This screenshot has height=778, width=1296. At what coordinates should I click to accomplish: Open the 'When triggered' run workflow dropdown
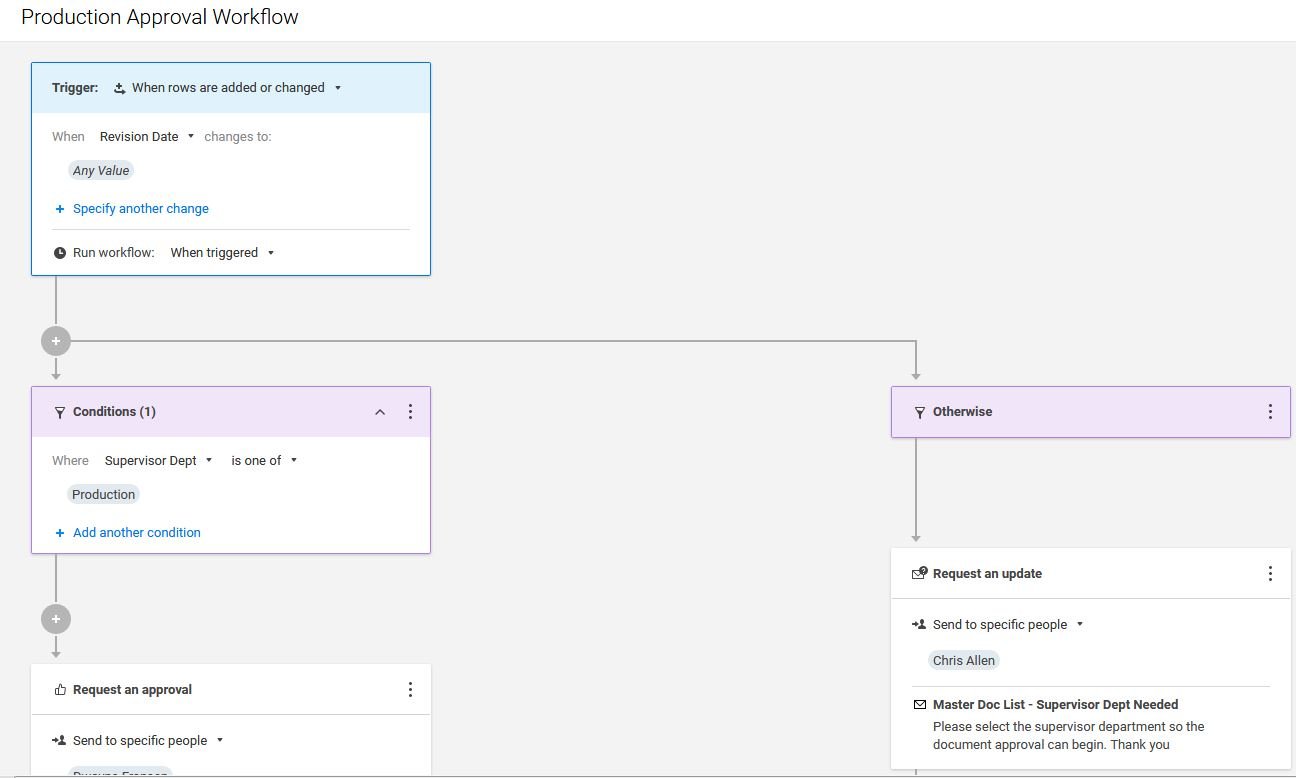tap(222, 253)
